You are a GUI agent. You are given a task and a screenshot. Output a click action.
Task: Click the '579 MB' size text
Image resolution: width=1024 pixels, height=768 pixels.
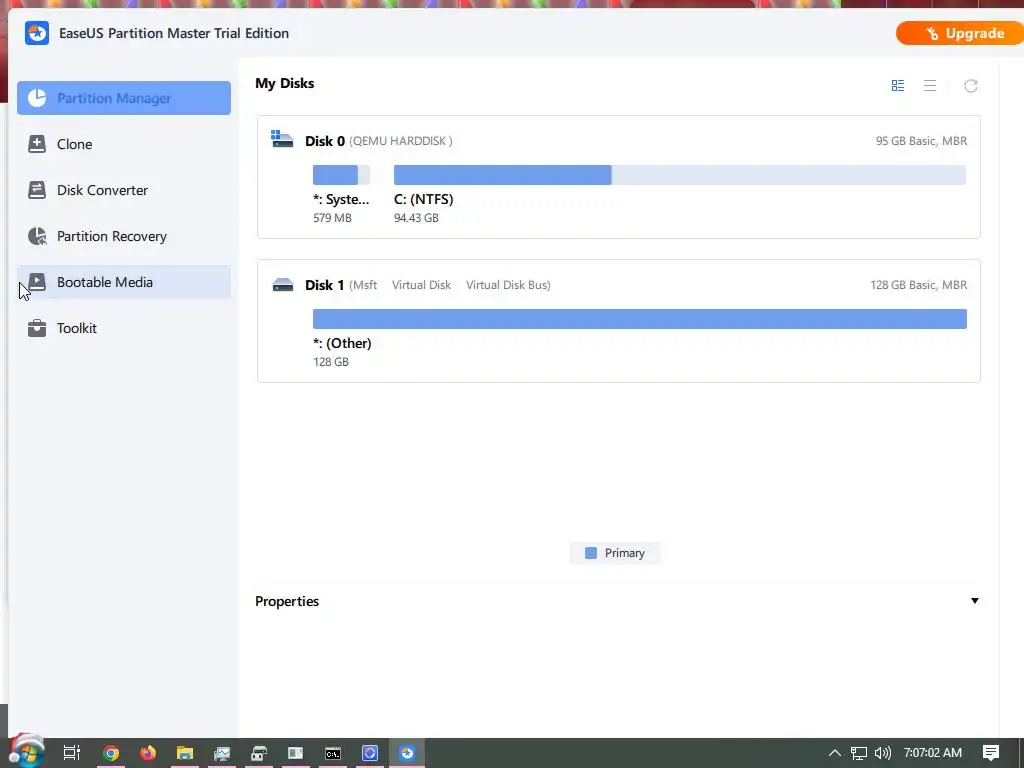(332, 218)
